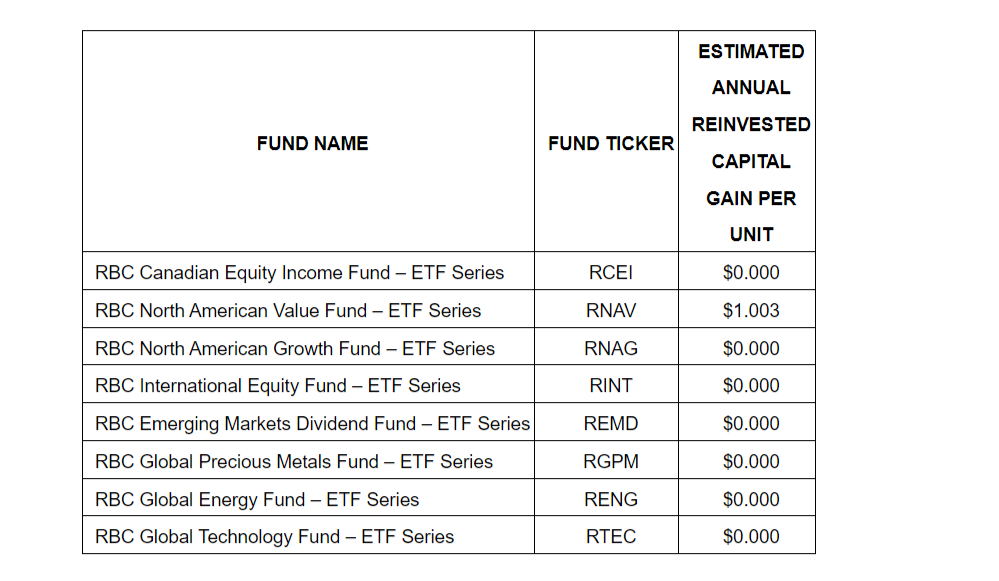The height and width of the screenshot is (581, 999).
Task: Select RBC Canadian Equity Income Fund name
Action: pyautogui.click(x=299, y=272)
